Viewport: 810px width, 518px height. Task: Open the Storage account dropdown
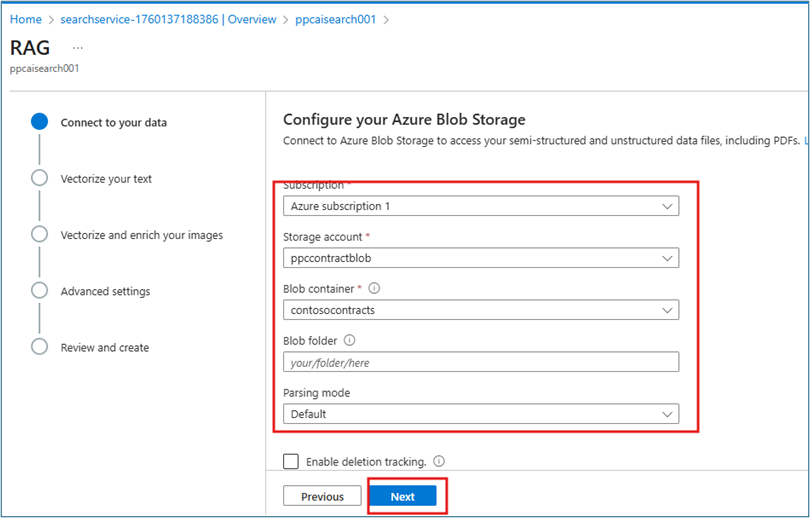tap(481, 258)
